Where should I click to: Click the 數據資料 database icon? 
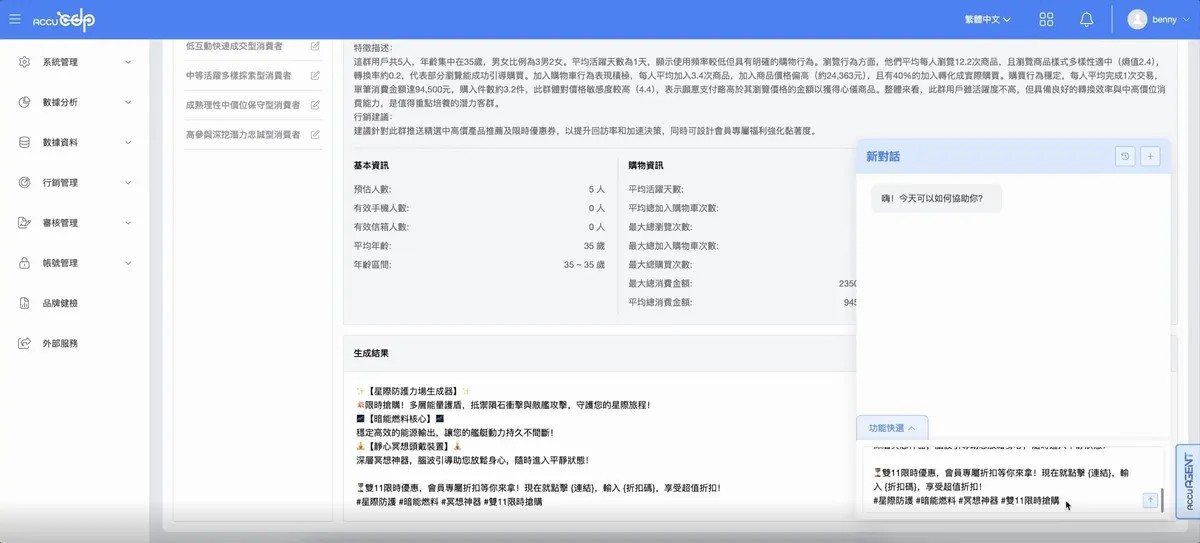(x=24, y=142)
